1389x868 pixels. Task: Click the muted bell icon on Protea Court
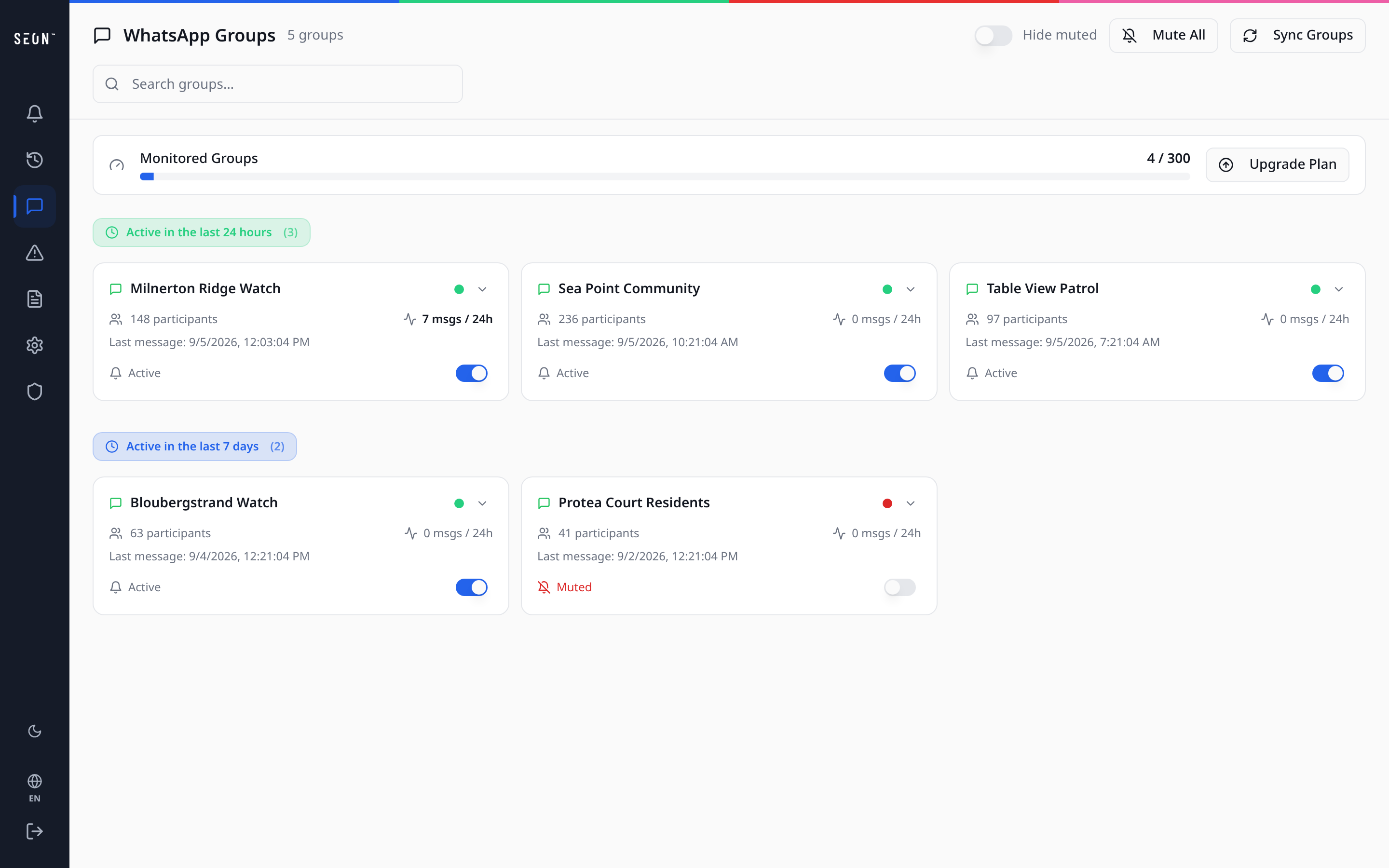pyautogui.click(x=544, y=587)
